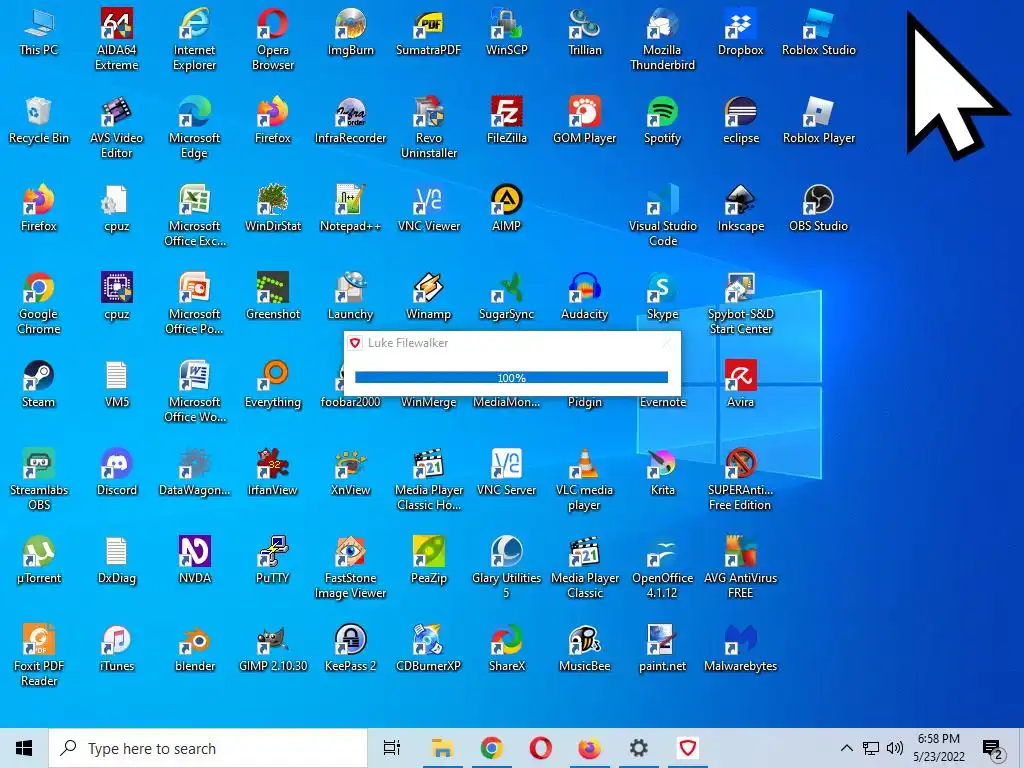The width and height of the screenshot is (1024, 768).
Task: Click the Foxit PDF Reader icon
Action: pos(39,656)
